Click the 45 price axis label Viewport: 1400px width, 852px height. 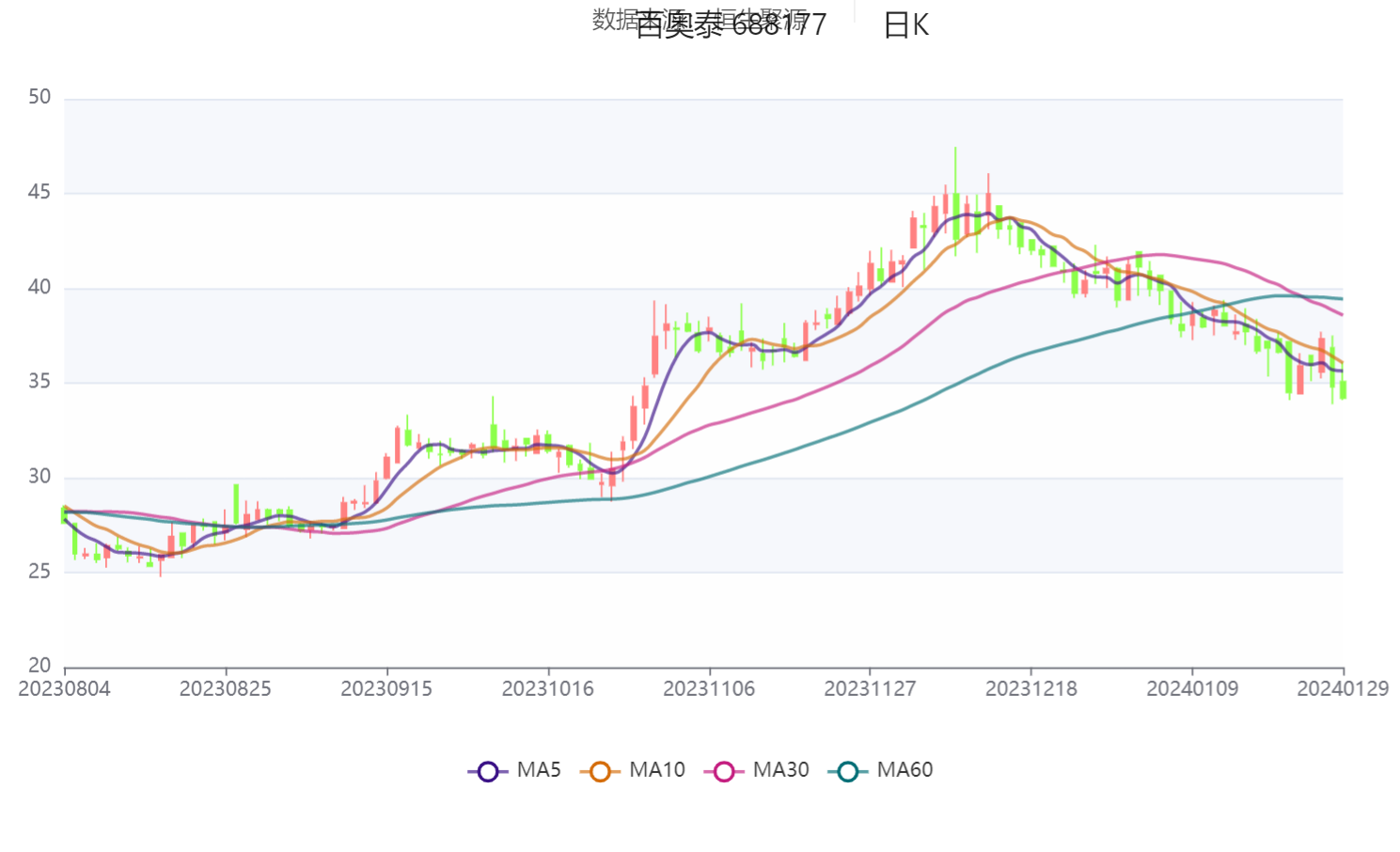(x=39, y=193)
